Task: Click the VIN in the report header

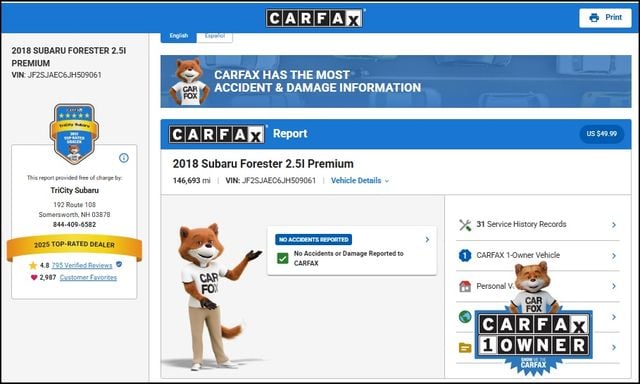Action: (271, 180)
